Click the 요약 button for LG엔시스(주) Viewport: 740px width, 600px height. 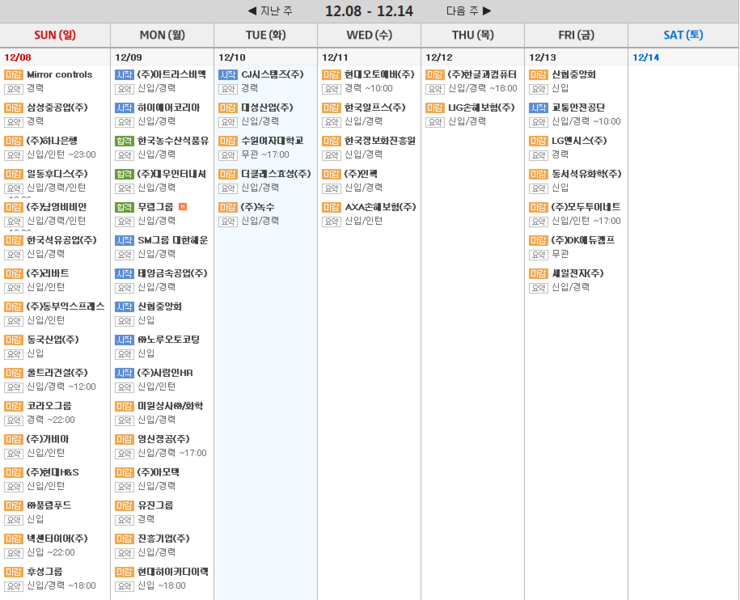(538, 155)
